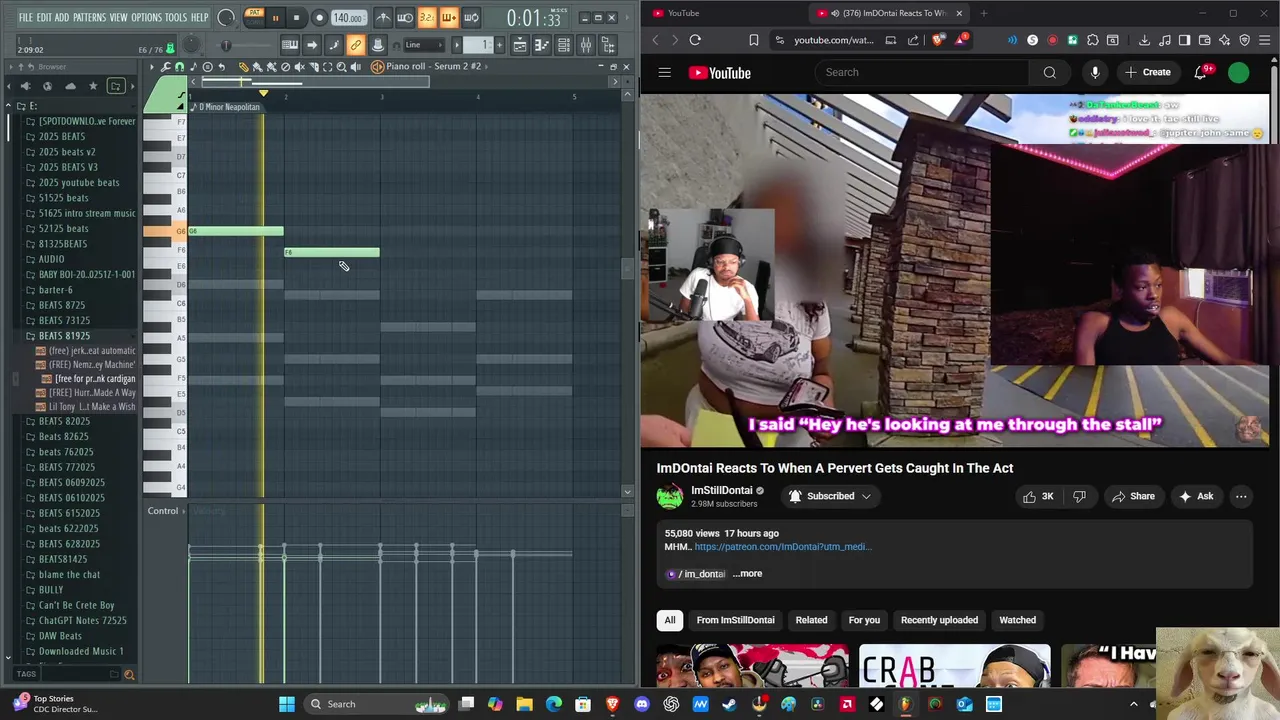Image resolution: width=1280 pixels, height=720 pixels.
Task: Open the Subscribed dropdown chevron
Action: click(866, 496)
